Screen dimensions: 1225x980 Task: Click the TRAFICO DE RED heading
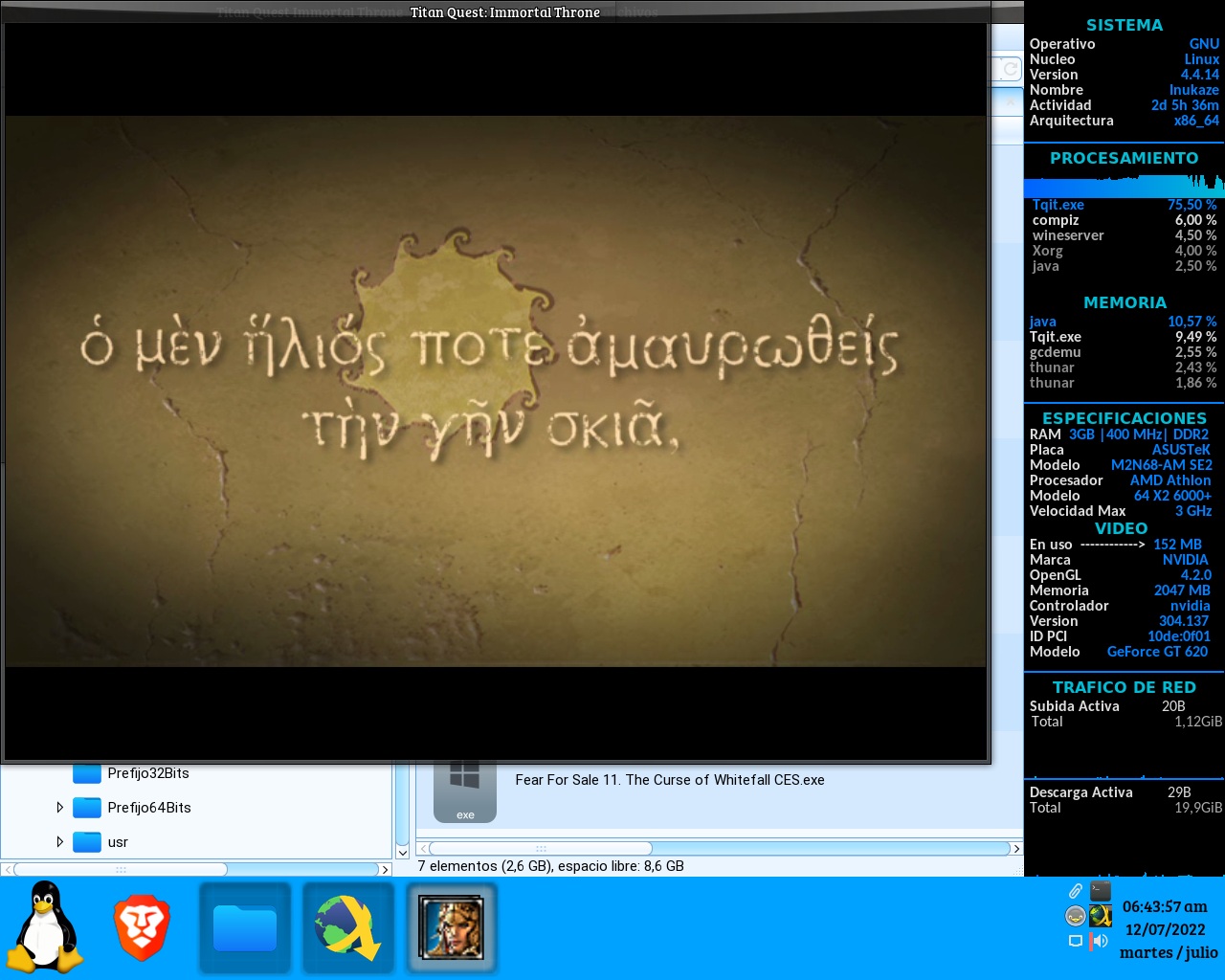pyautogui.click(x=1125, y=687)
